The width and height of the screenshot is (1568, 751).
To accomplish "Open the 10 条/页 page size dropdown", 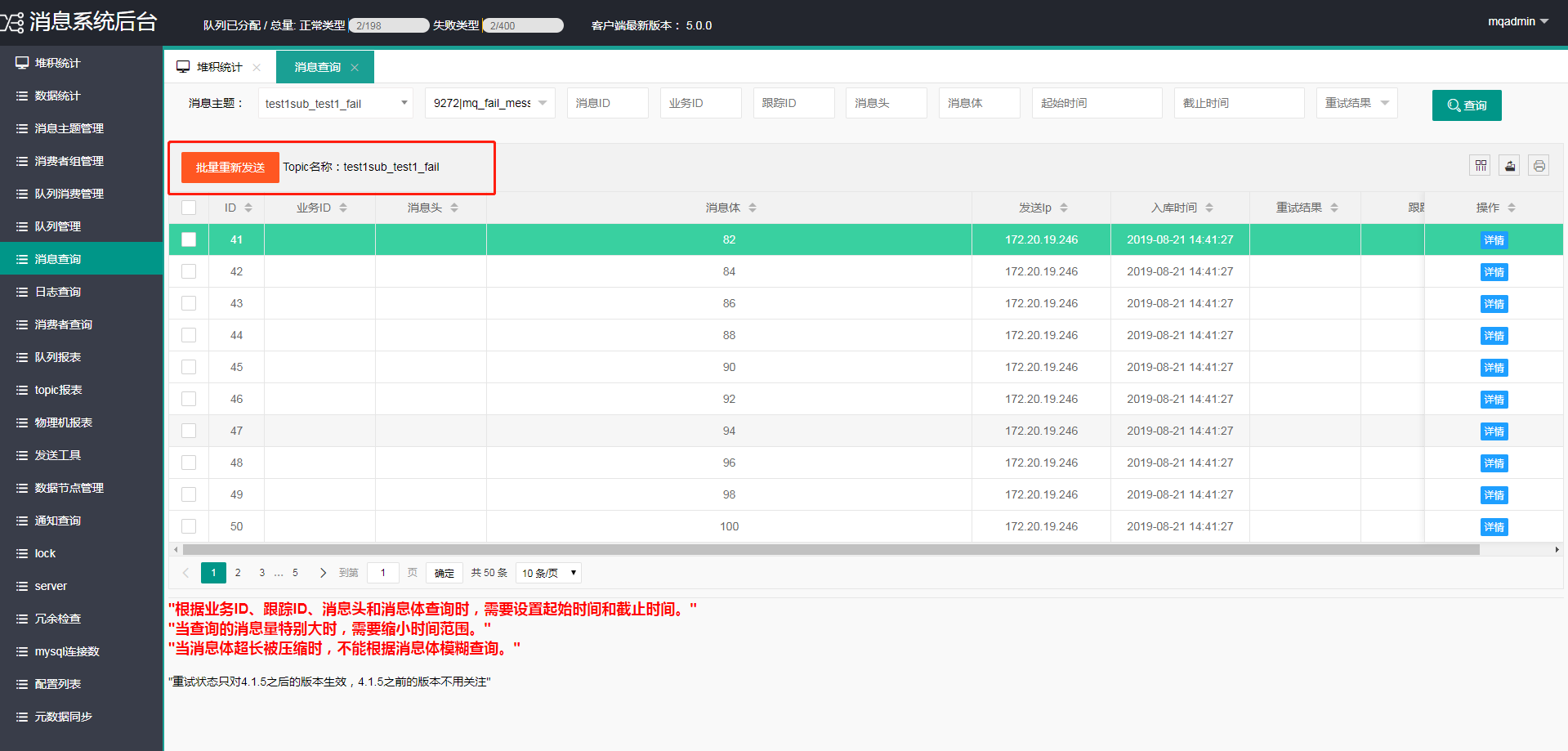I will point(548,573).
